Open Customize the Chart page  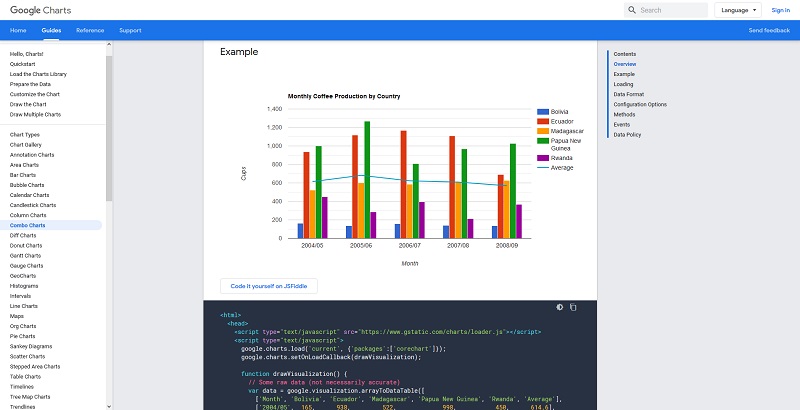pos(35,94)
